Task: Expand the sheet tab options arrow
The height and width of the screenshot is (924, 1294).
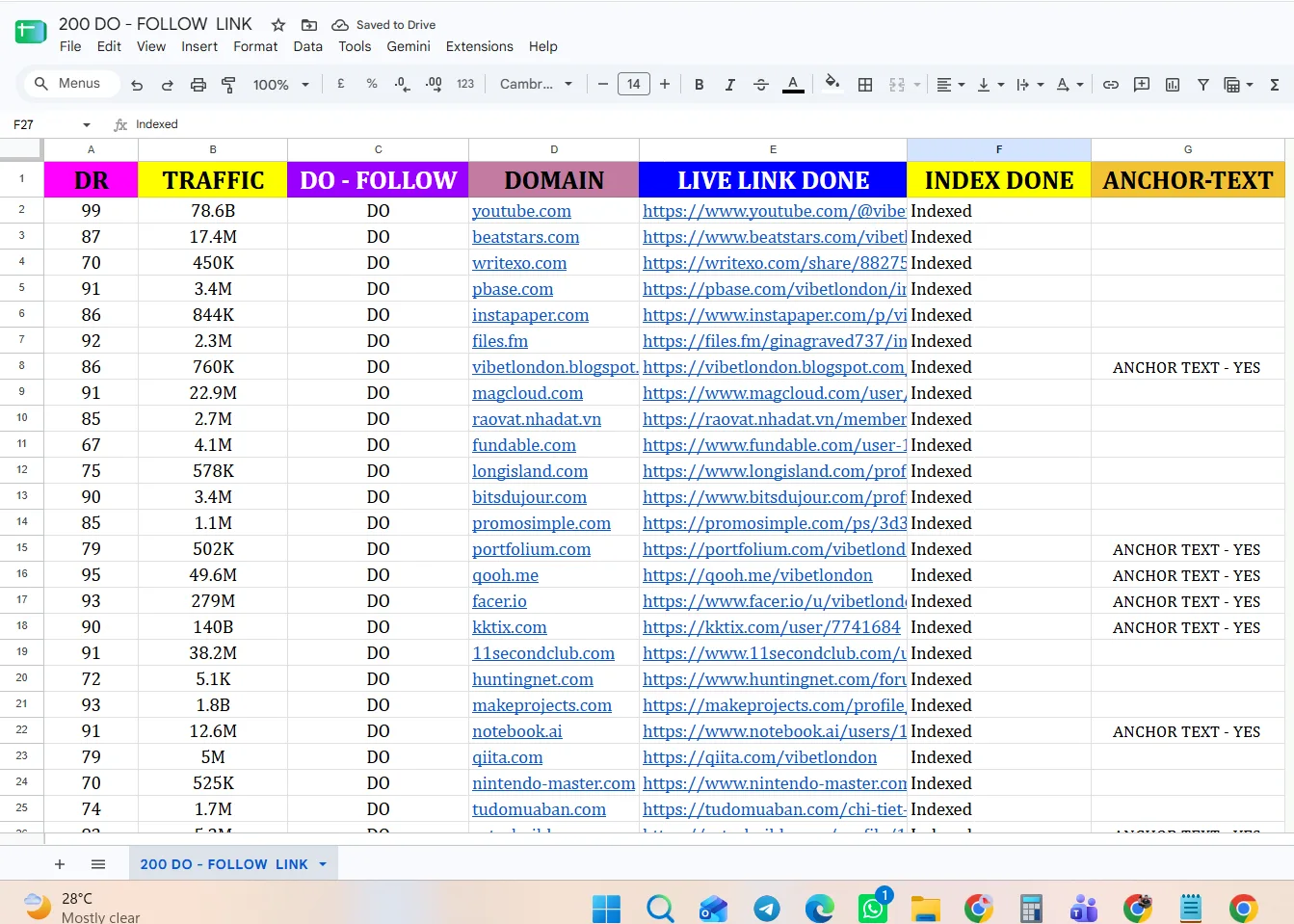Action: [323, 864]
